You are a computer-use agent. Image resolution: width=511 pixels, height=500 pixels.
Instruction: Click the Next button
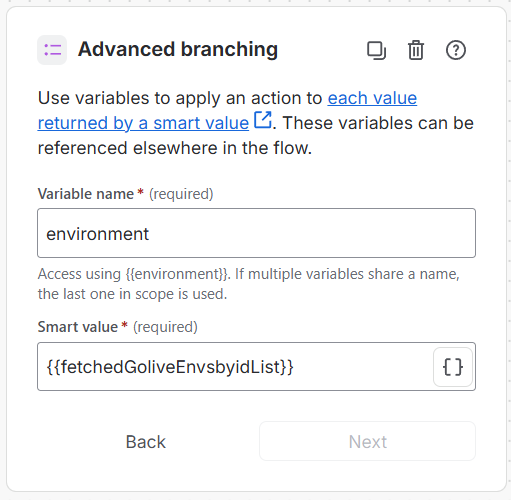tap(367, 441)
